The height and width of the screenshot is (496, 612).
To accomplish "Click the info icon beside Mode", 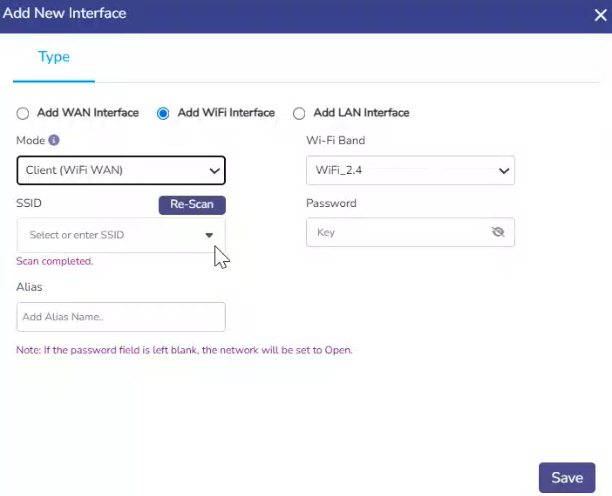I will pyautogui.click(x=54, y=141).
